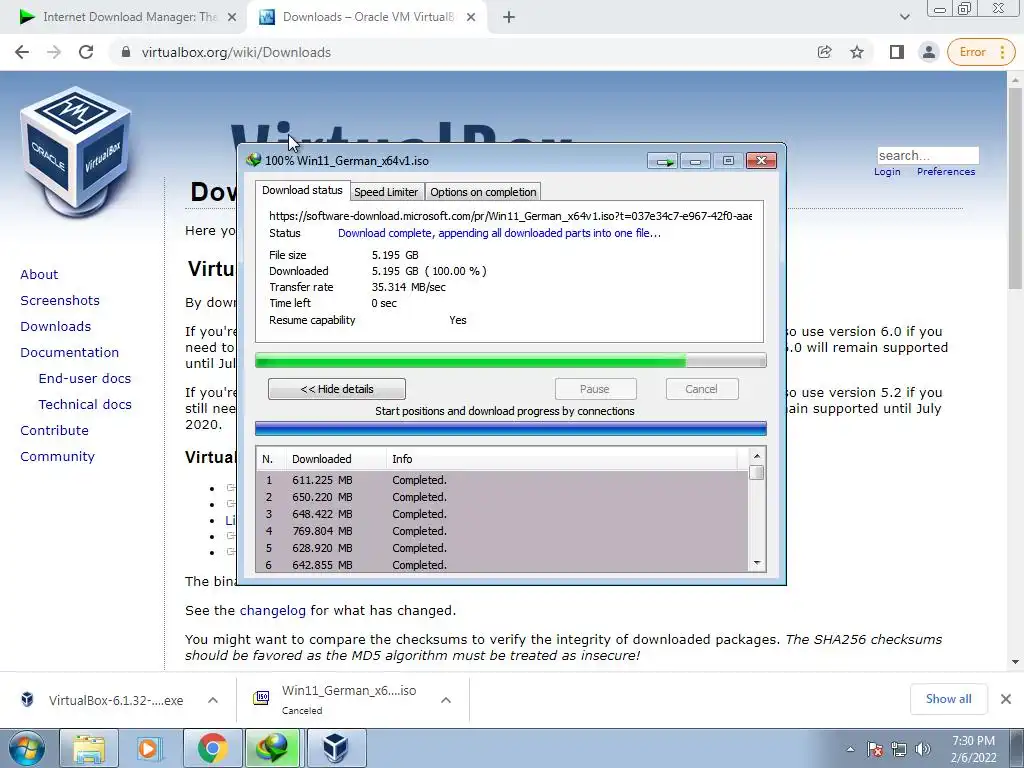Image resolution: width=1024 pixels, height=768 pixels.
Task: Click the Error update button in Chrome
Action: click(981, 52)
